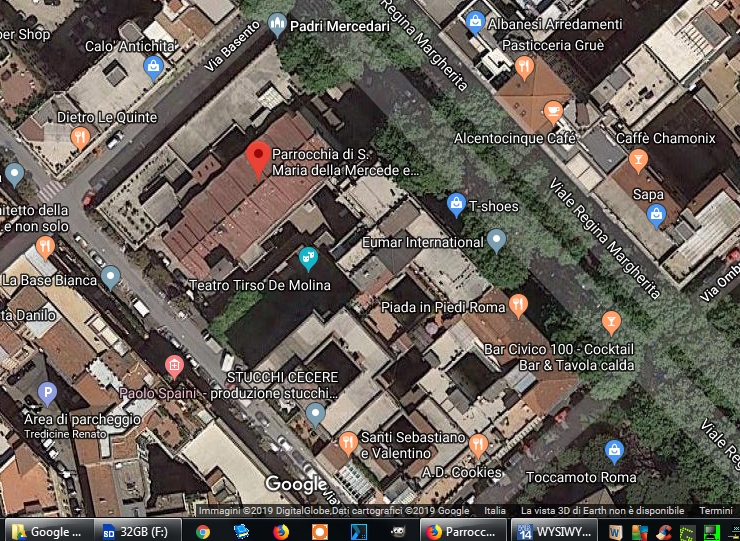Screen dimensions: 740x541
Task: Open the Bar Civico 100 cocktail pin
Action: (611, 323)
